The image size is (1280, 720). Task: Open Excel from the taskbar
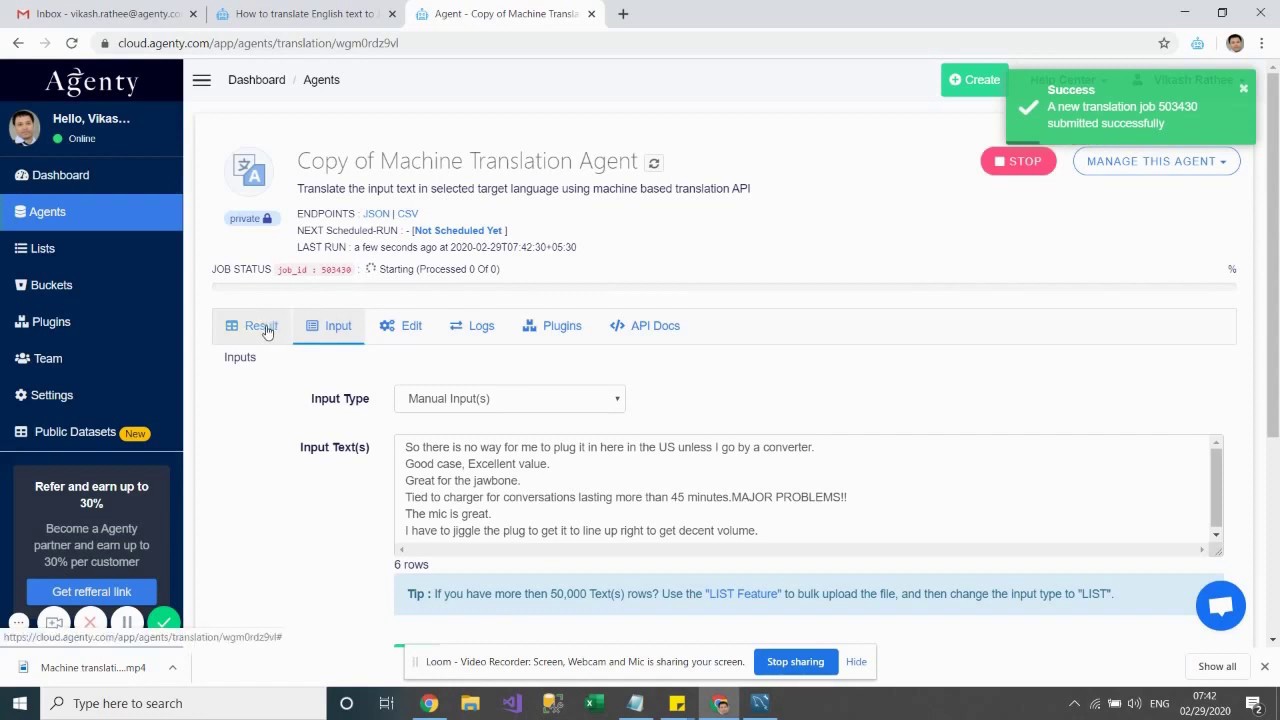(x=594, y=703)
